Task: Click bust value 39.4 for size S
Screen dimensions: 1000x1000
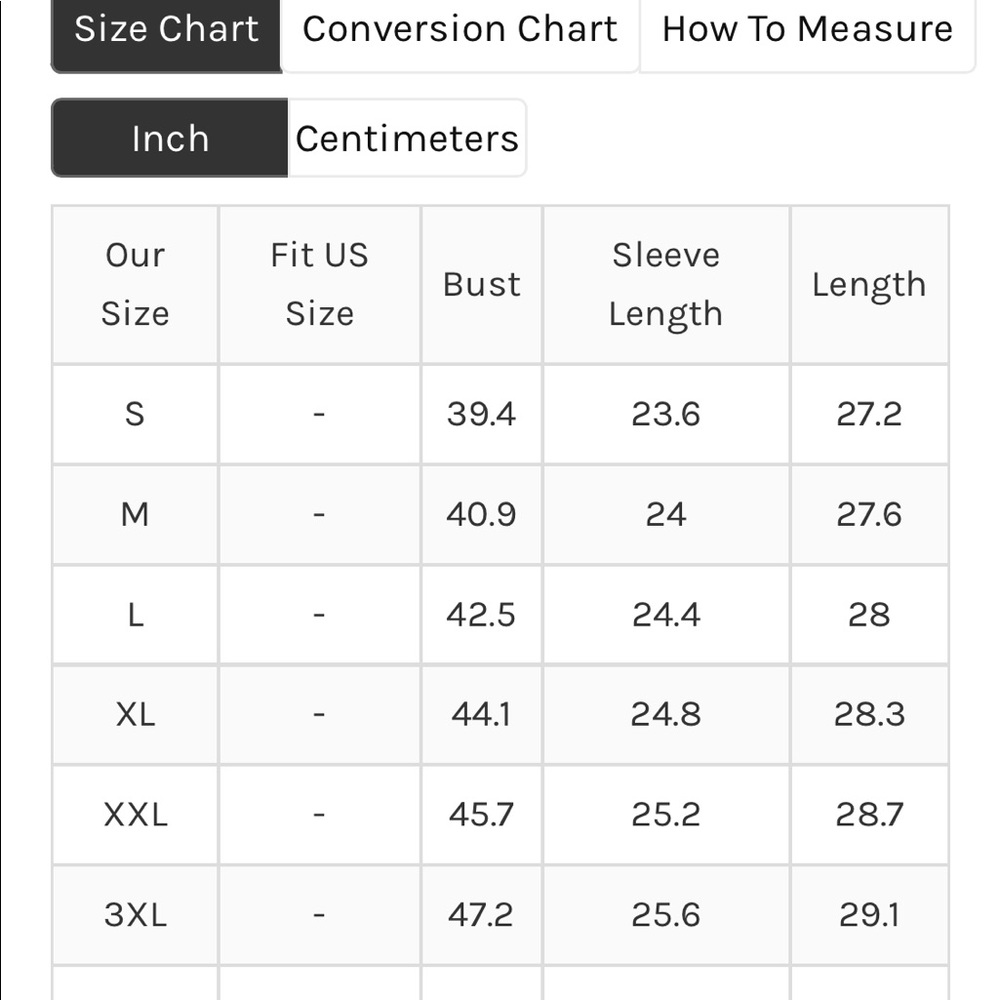Action: [x=482, y=415]
